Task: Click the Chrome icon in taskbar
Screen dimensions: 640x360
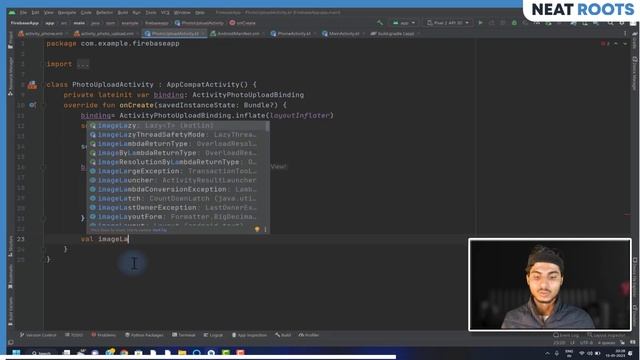Action: click(x=124, y=353)
